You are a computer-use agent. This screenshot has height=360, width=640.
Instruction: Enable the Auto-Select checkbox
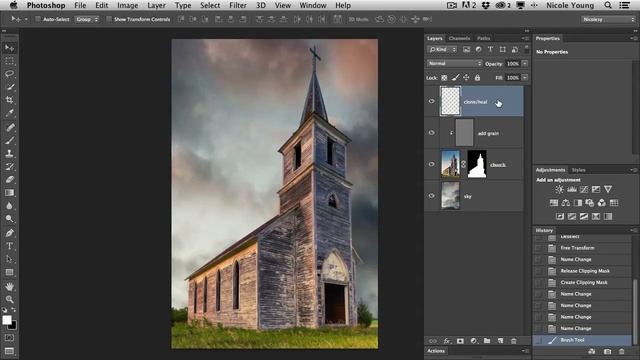[x=38, y=19]
